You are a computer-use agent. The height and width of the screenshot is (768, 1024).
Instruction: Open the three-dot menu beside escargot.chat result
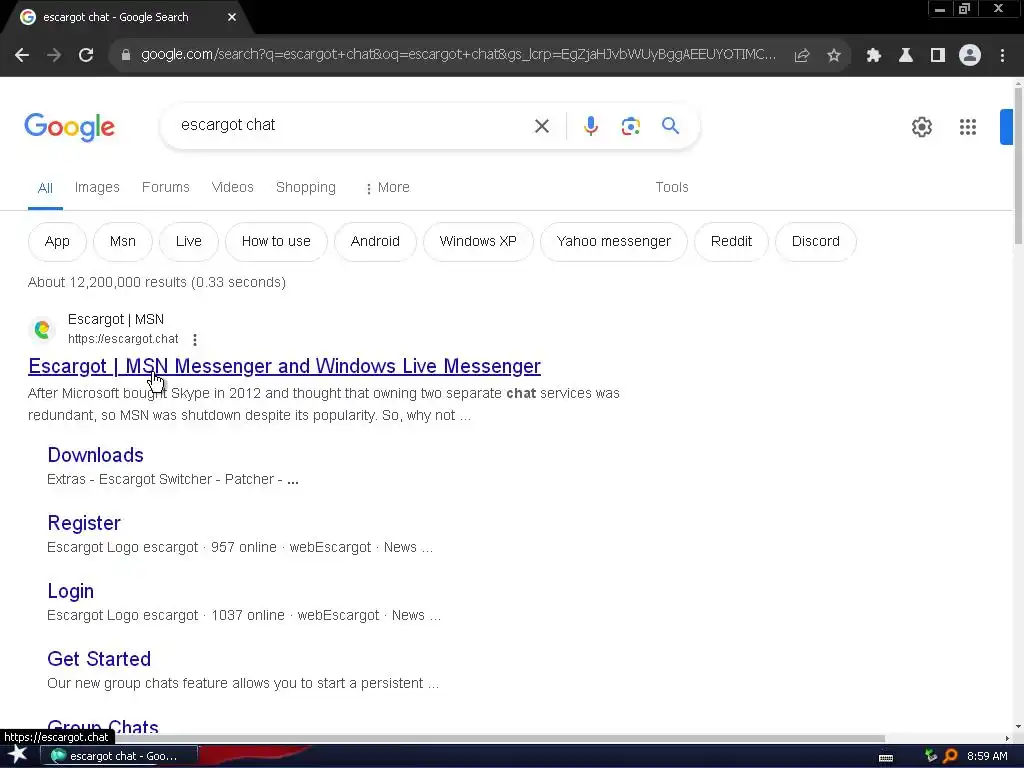(195, 340)
